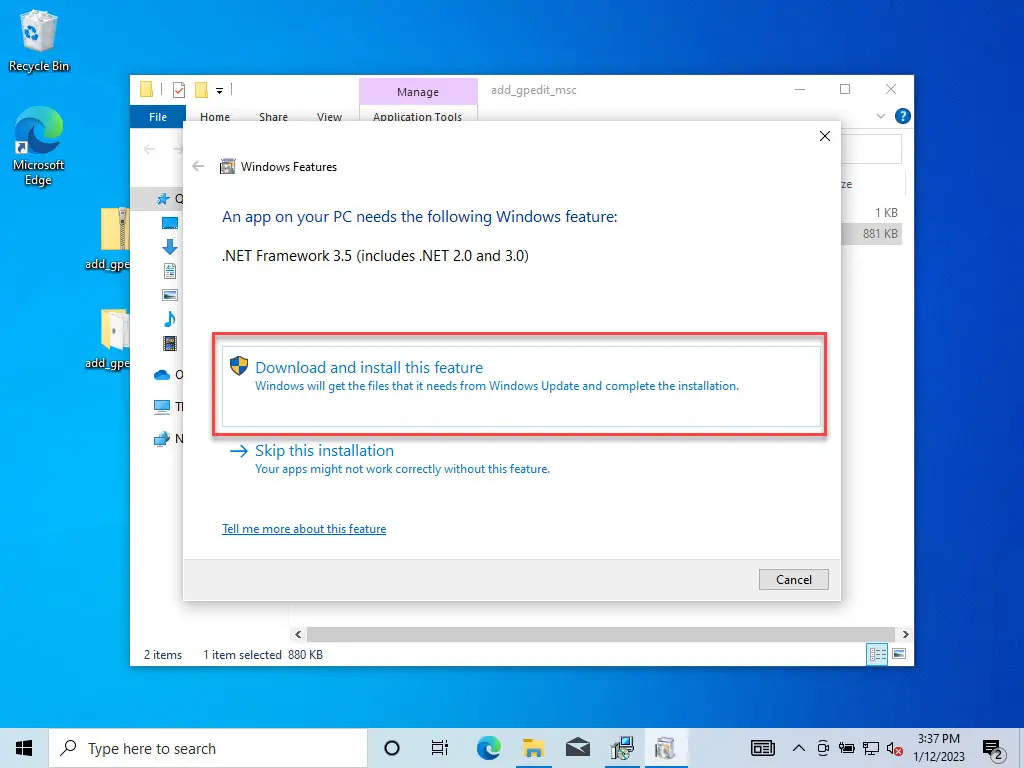
Task: Select Skip this installation
Action: (323, 450)
